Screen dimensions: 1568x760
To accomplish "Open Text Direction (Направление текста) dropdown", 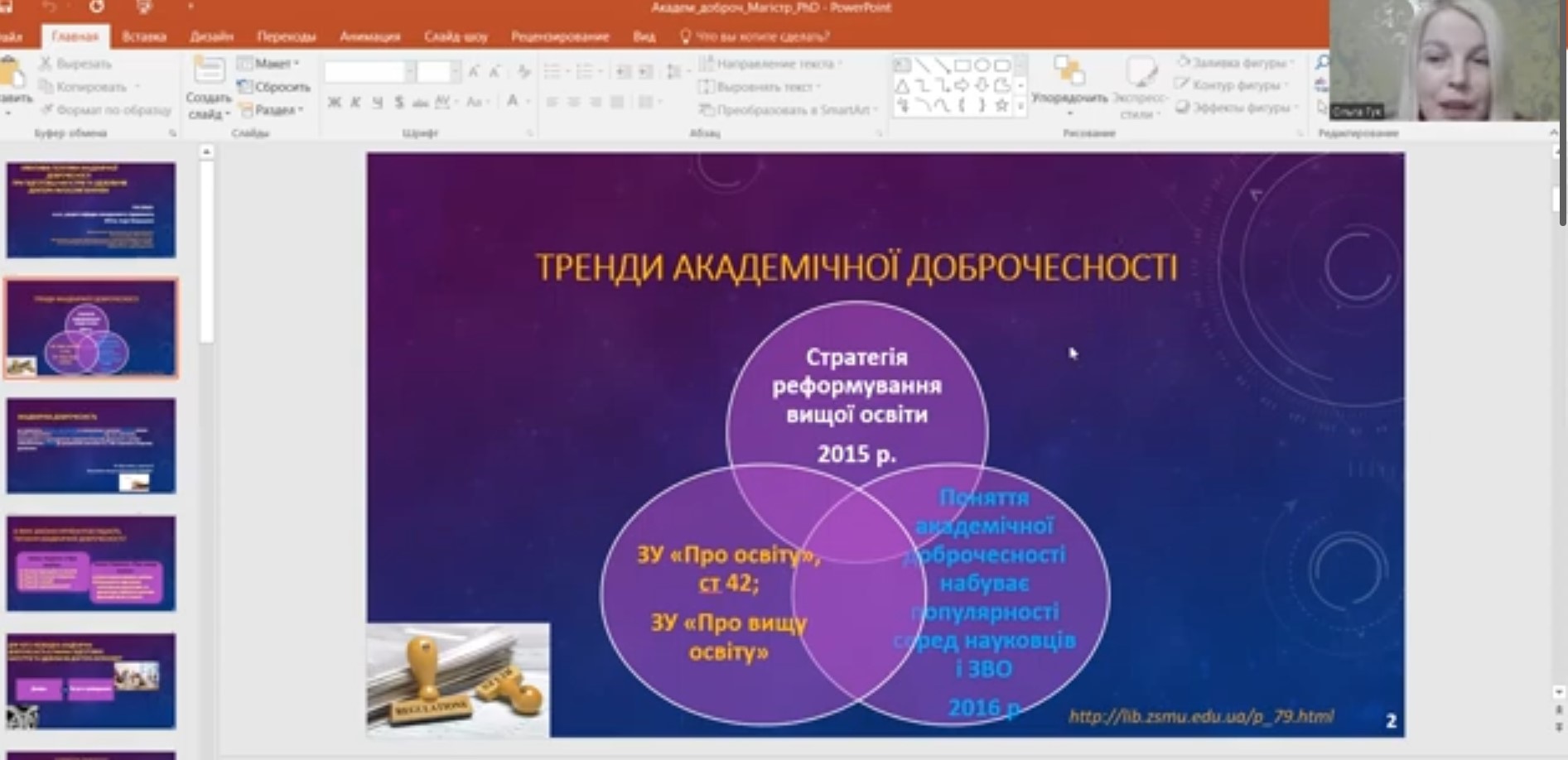I will [770, 64].
